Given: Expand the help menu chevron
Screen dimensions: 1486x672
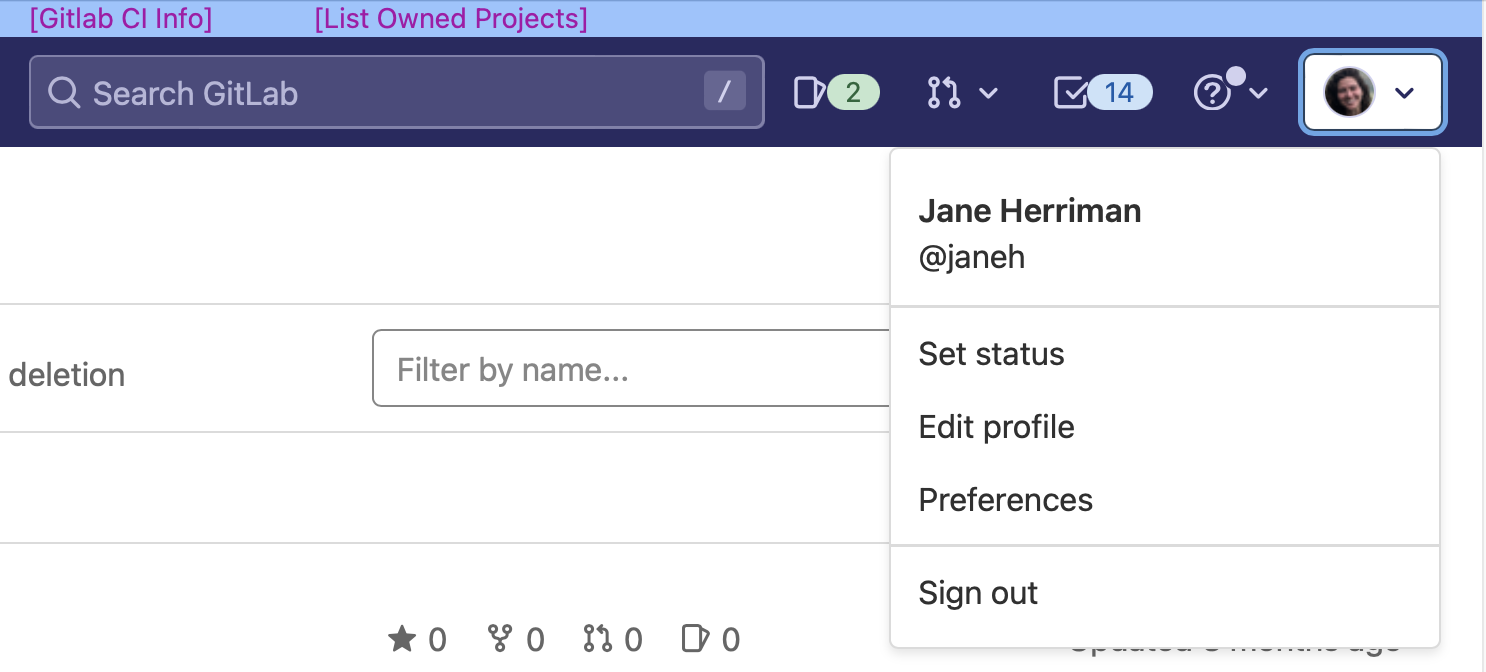Looking at the screenshot, I should coord(1259,93).
